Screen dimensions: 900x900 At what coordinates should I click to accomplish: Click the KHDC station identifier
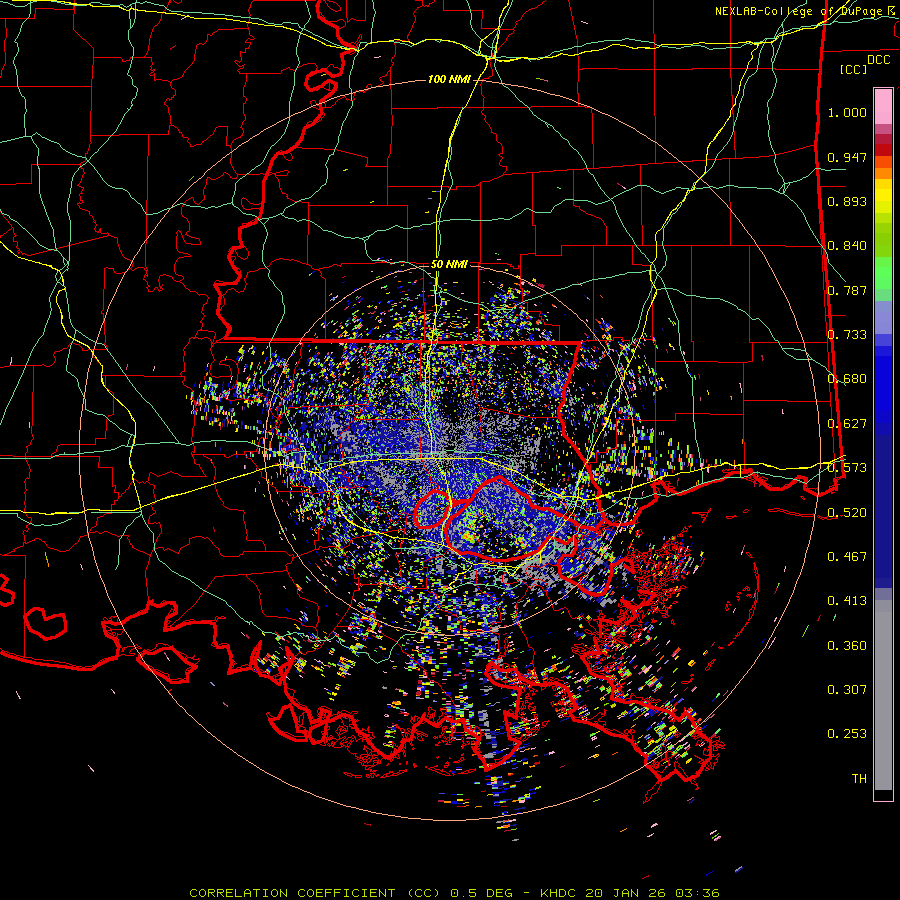point(560,893)
